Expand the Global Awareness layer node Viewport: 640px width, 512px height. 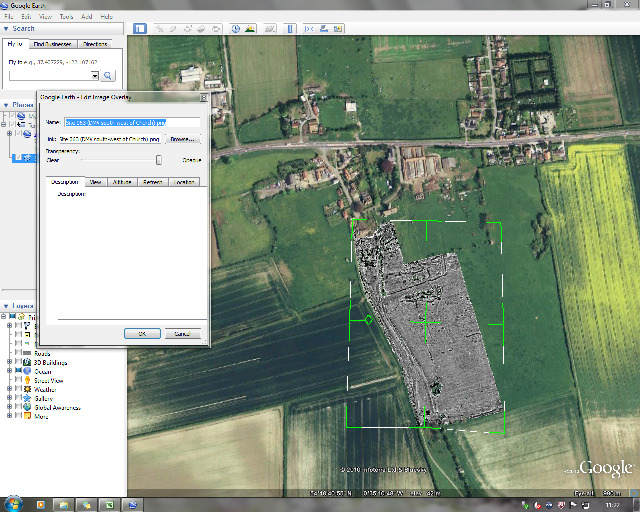[9, 407]
